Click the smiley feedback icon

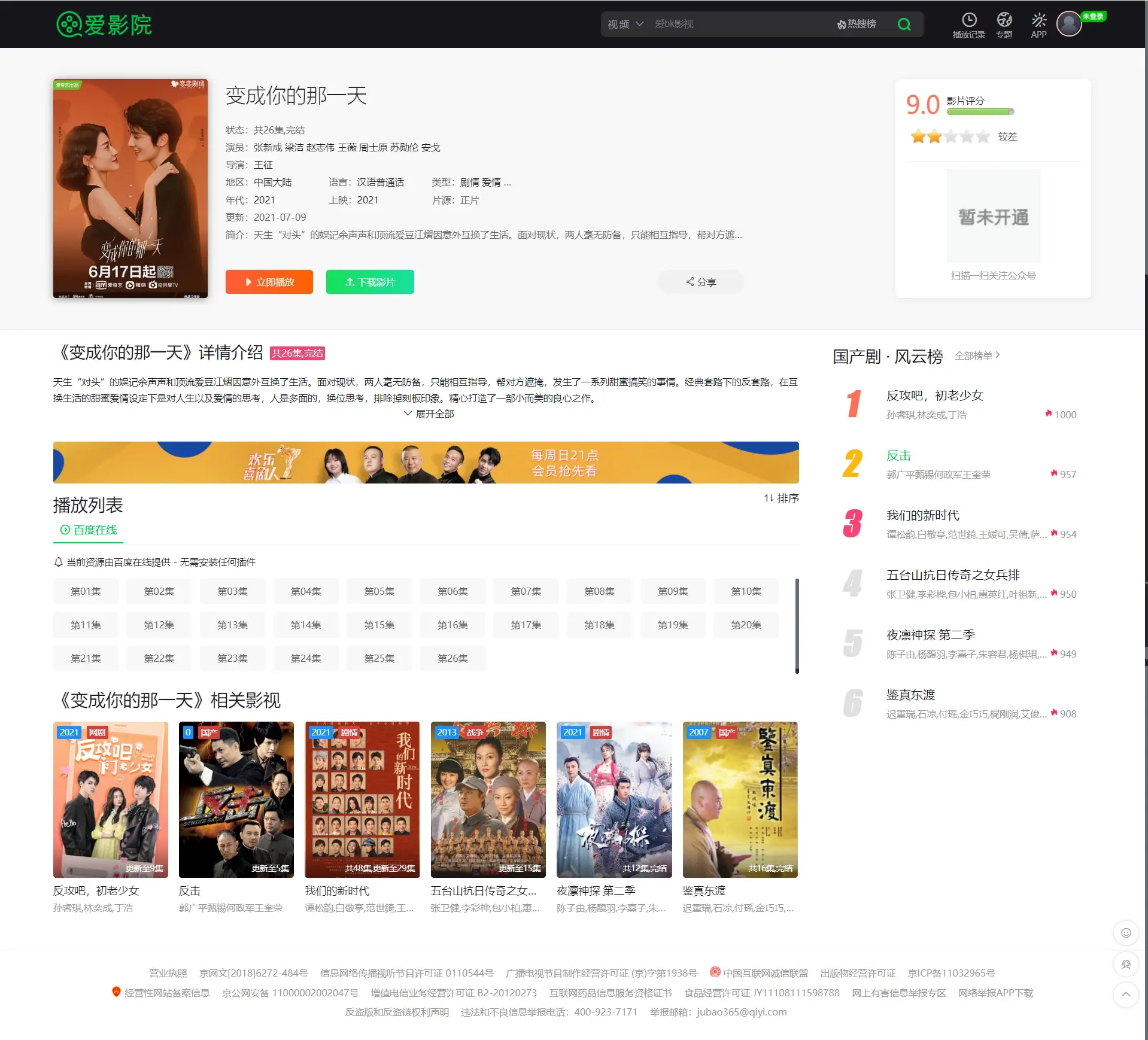coord(1126,933)
